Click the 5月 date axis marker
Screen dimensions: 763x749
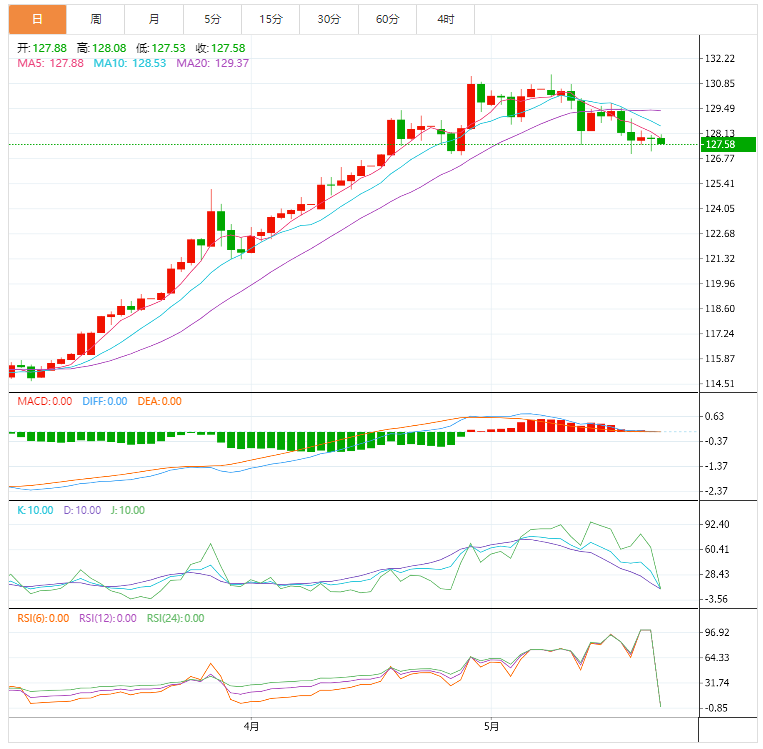[x=490, y=726]
